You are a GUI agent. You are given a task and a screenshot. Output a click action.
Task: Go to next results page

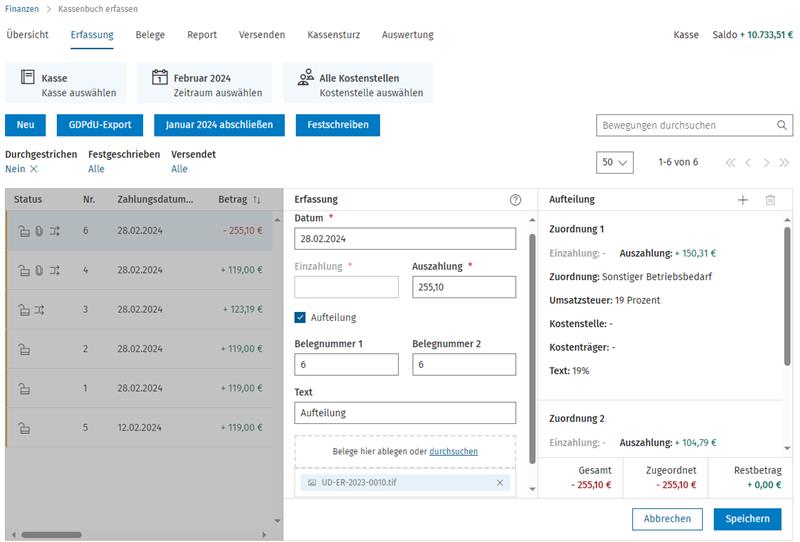coord(766,163)
